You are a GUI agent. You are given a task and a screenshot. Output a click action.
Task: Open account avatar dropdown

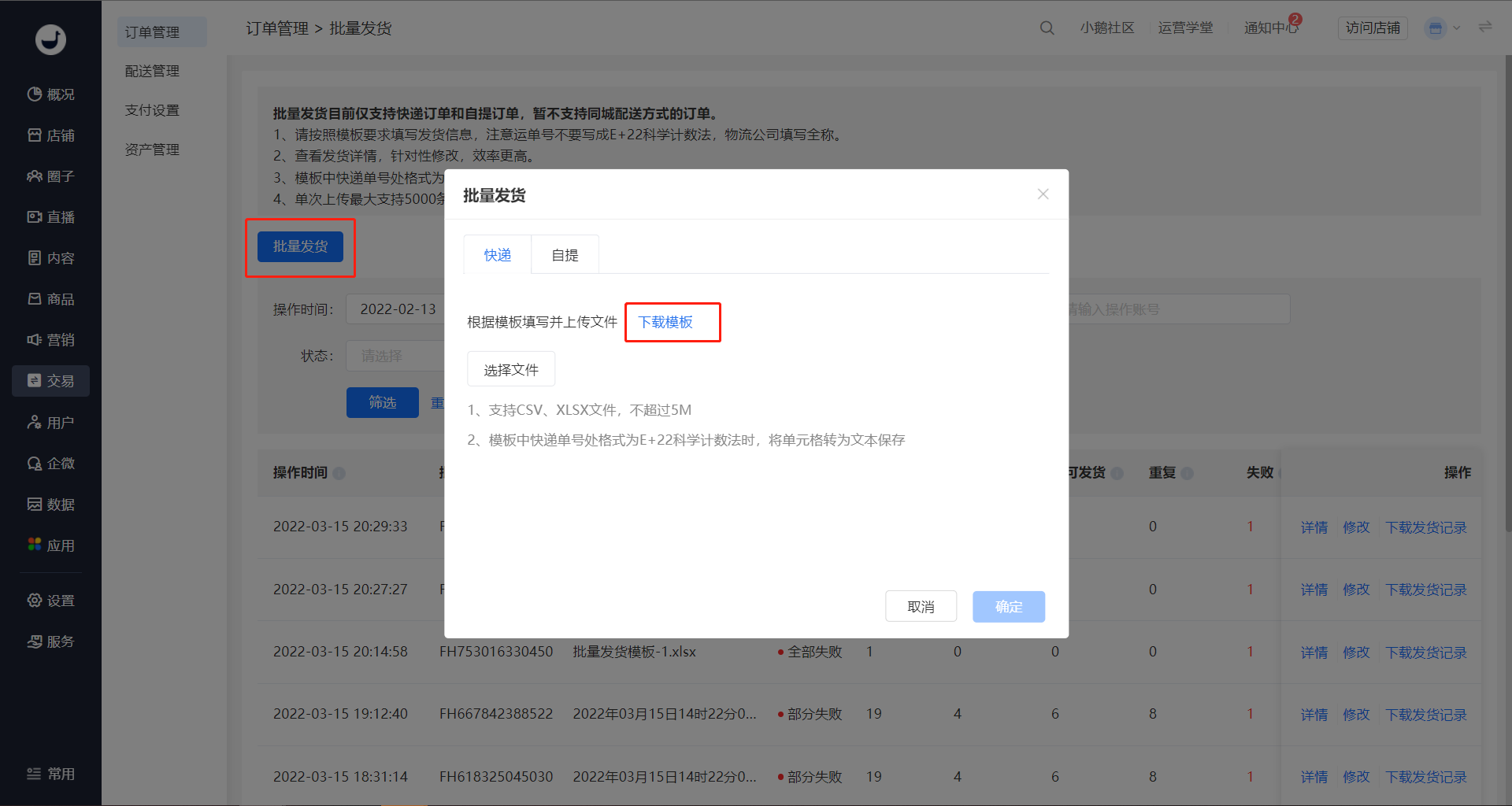(1443, 28)
